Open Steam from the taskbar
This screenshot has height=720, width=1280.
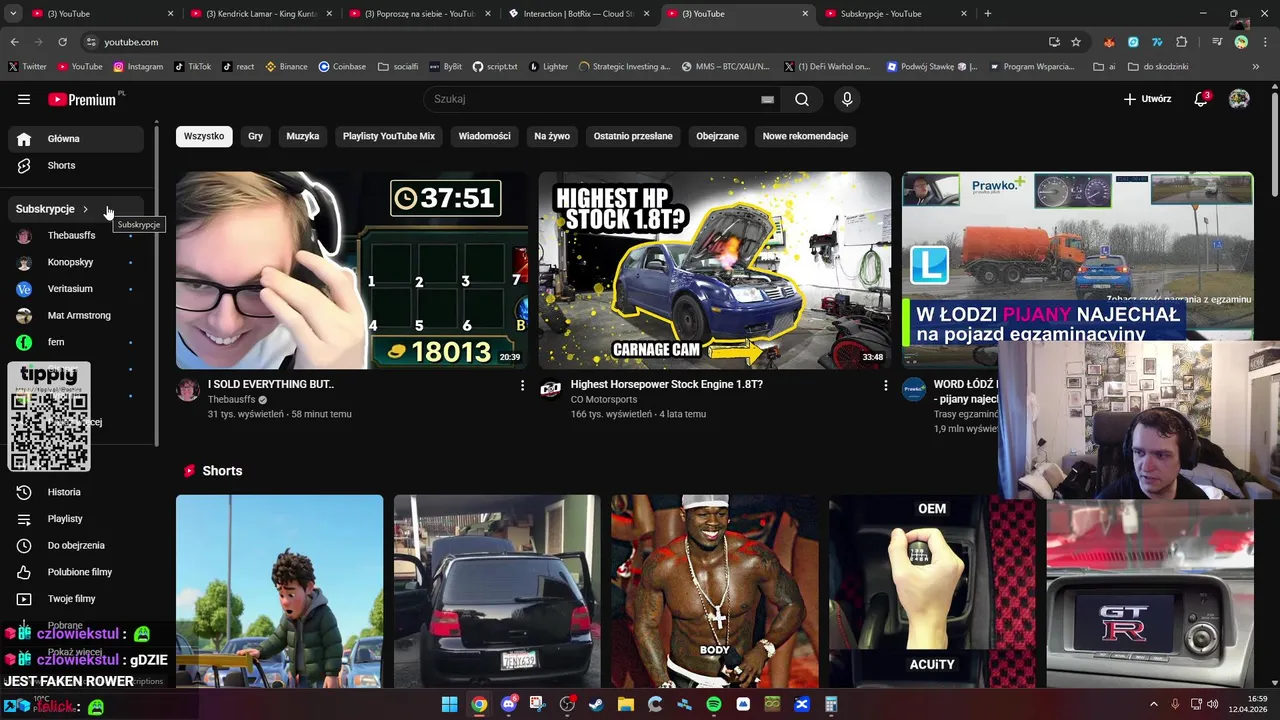(597, 704)
